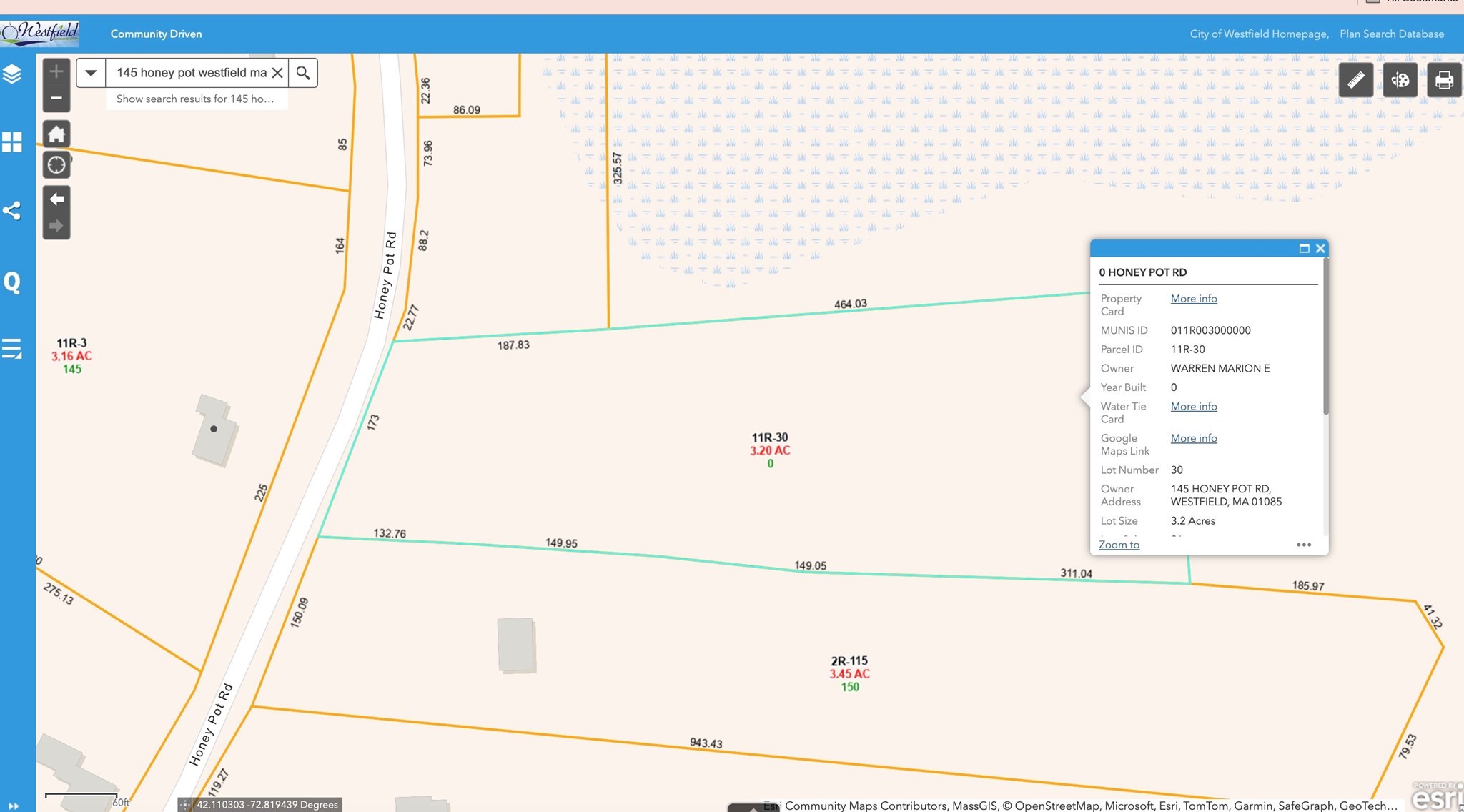This screenshot has height=812, width=1464.
Task: Open the Layers panel icon
Action: (x=12, y=74)
